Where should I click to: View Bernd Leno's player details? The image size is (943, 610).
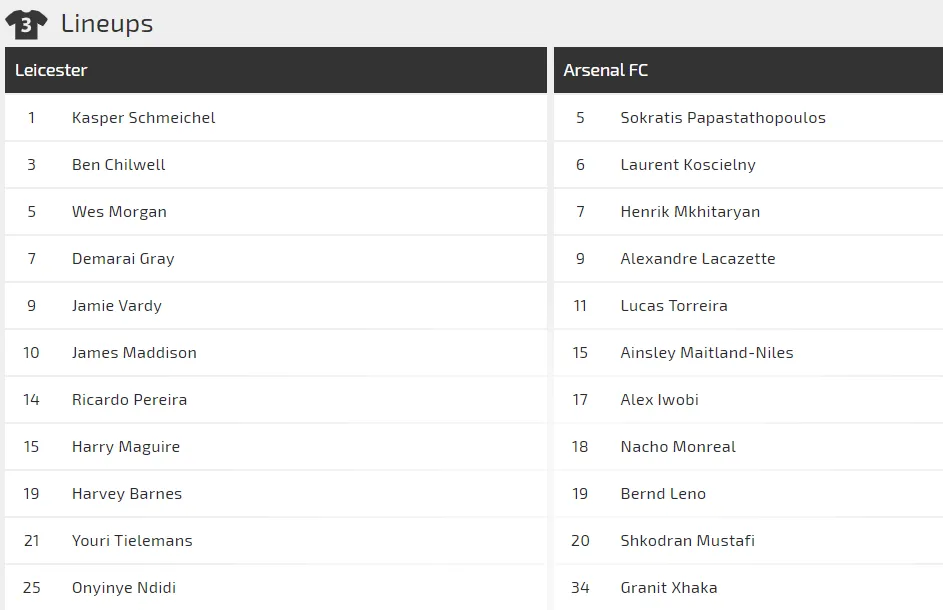point(663,494)
